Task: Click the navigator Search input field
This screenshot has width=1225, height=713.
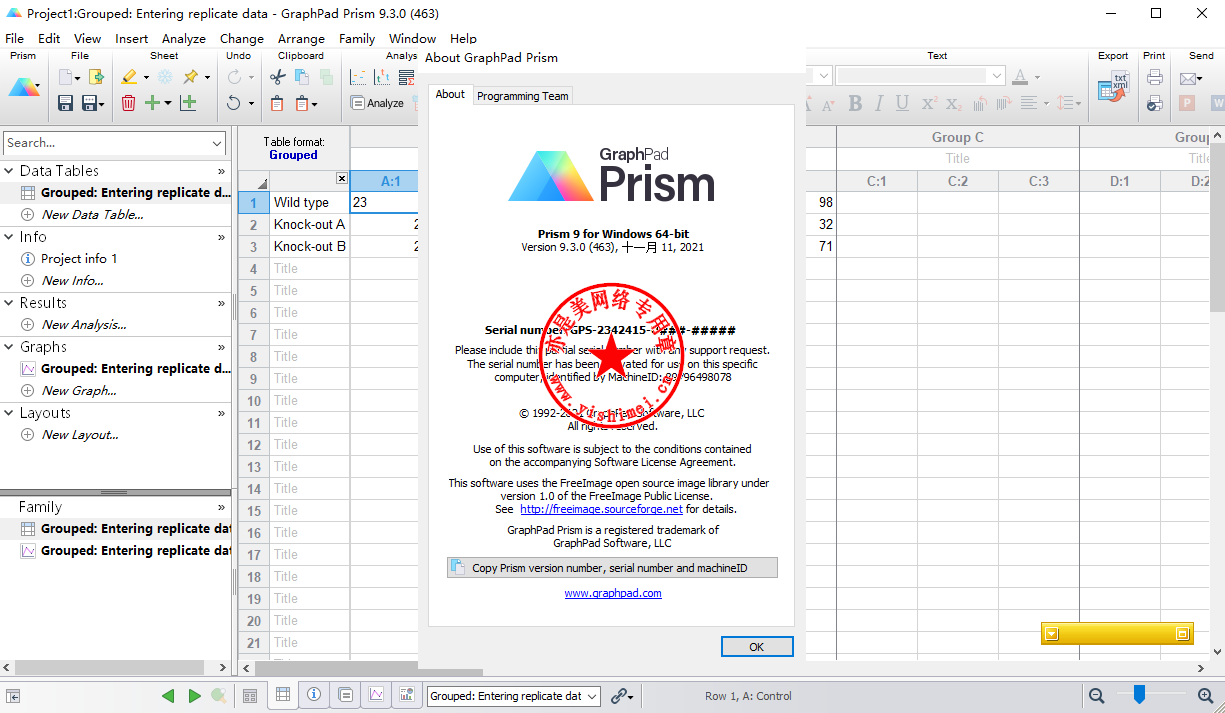Action: tap(108, 143)
